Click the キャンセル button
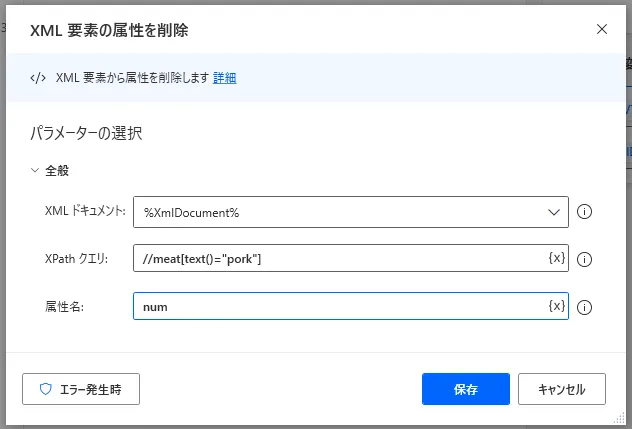632x429 pixels. [x=561, y=389]
